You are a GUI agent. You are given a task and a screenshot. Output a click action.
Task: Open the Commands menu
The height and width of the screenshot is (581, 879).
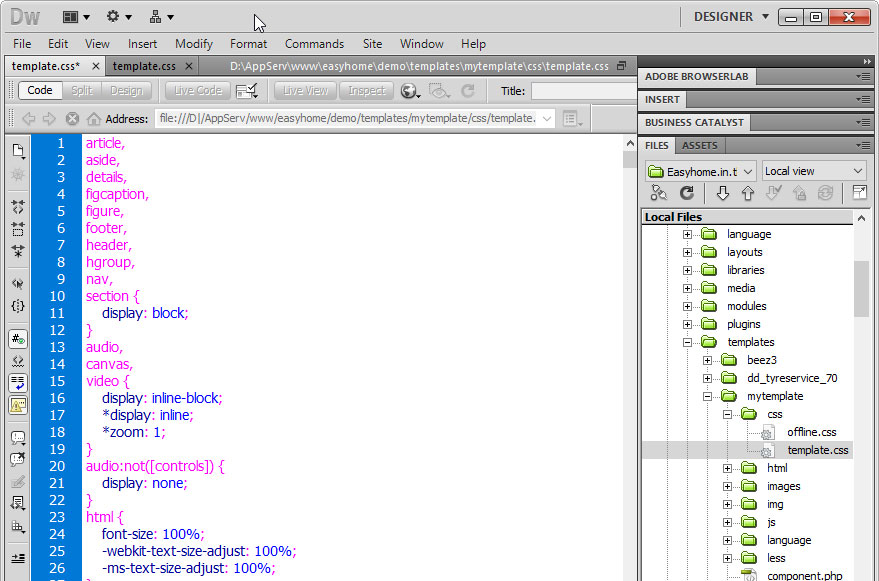[314, 44]
